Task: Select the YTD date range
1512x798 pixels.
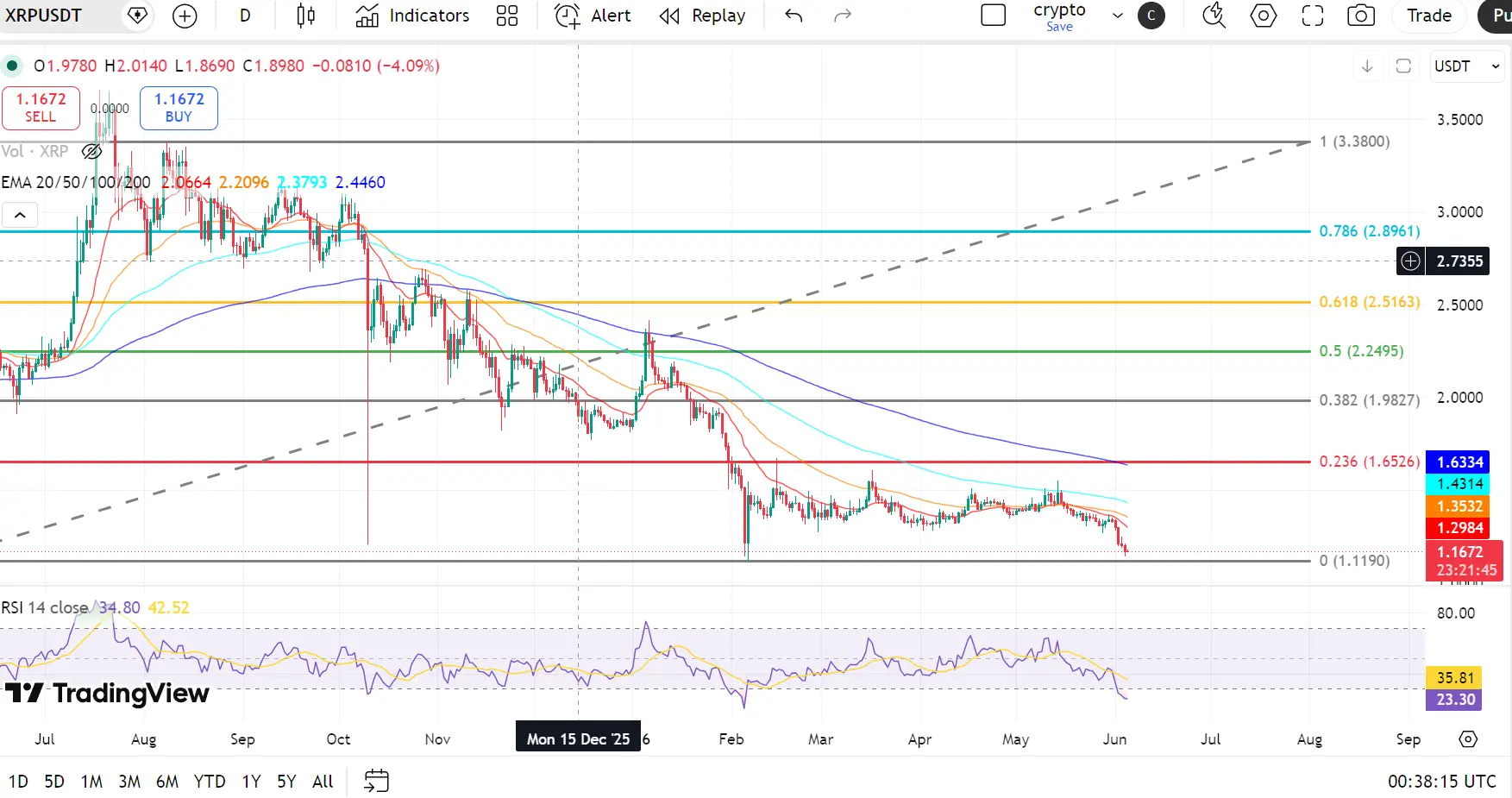Action: 210,782
